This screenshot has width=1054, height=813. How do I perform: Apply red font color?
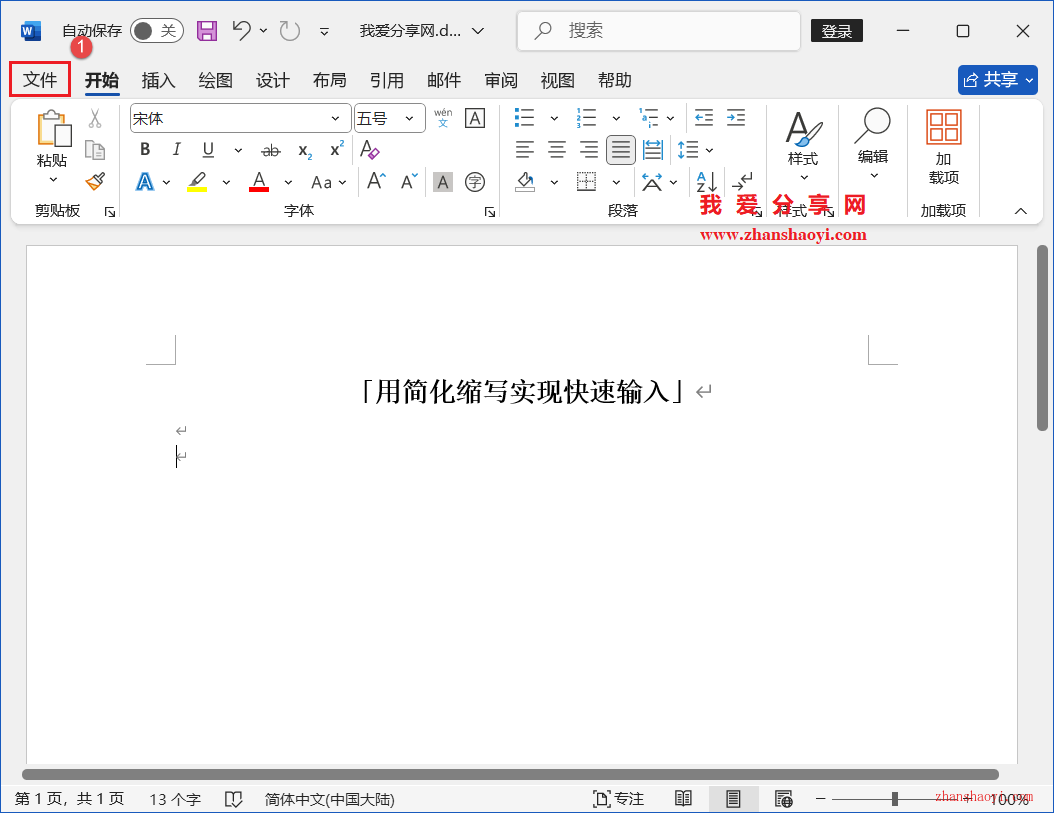(259, 182)
